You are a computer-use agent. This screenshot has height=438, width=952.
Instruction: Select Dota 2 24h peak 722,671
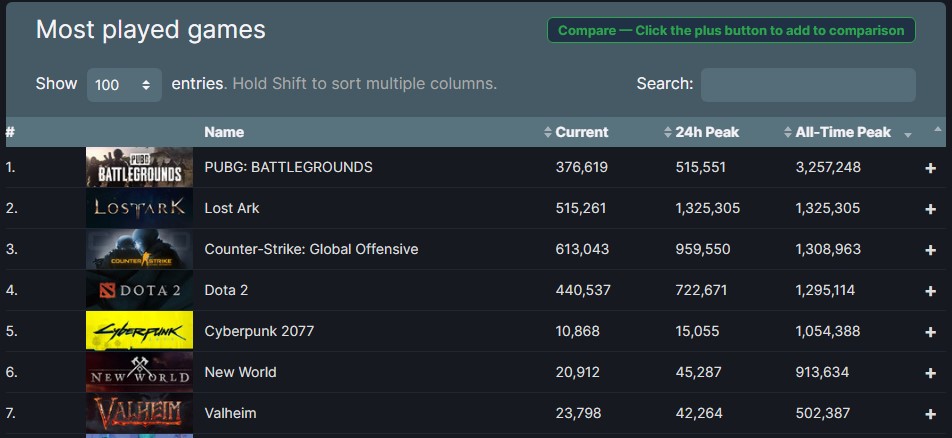click(x=701, y=290)
